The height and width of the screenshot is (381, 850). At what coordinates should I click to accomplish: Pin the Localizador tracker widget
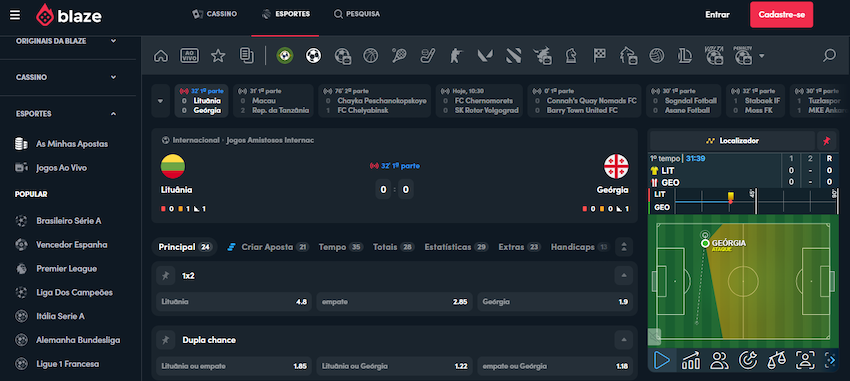[826, 141]
